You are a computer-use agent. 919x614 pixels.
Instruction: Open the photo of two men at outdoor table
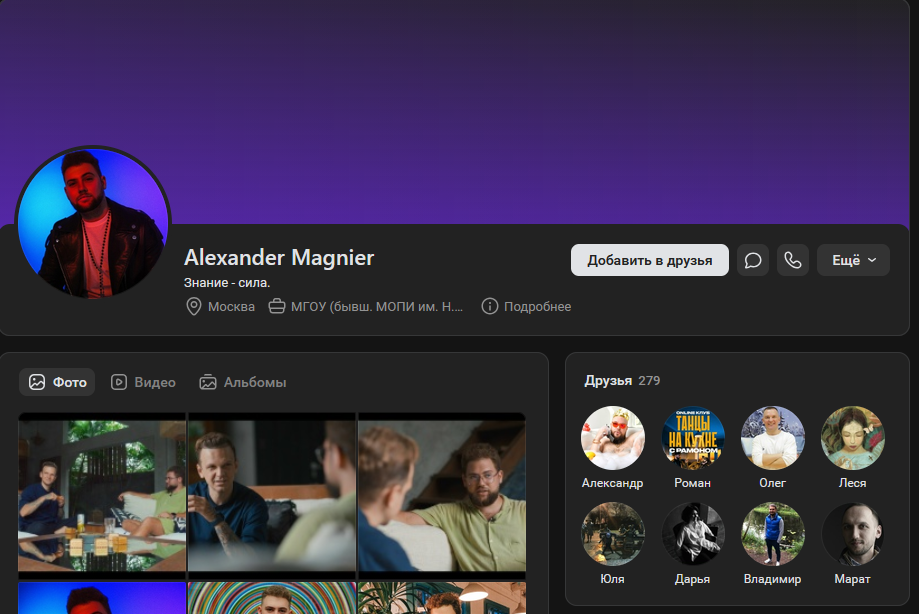click(x=102, y=496)
